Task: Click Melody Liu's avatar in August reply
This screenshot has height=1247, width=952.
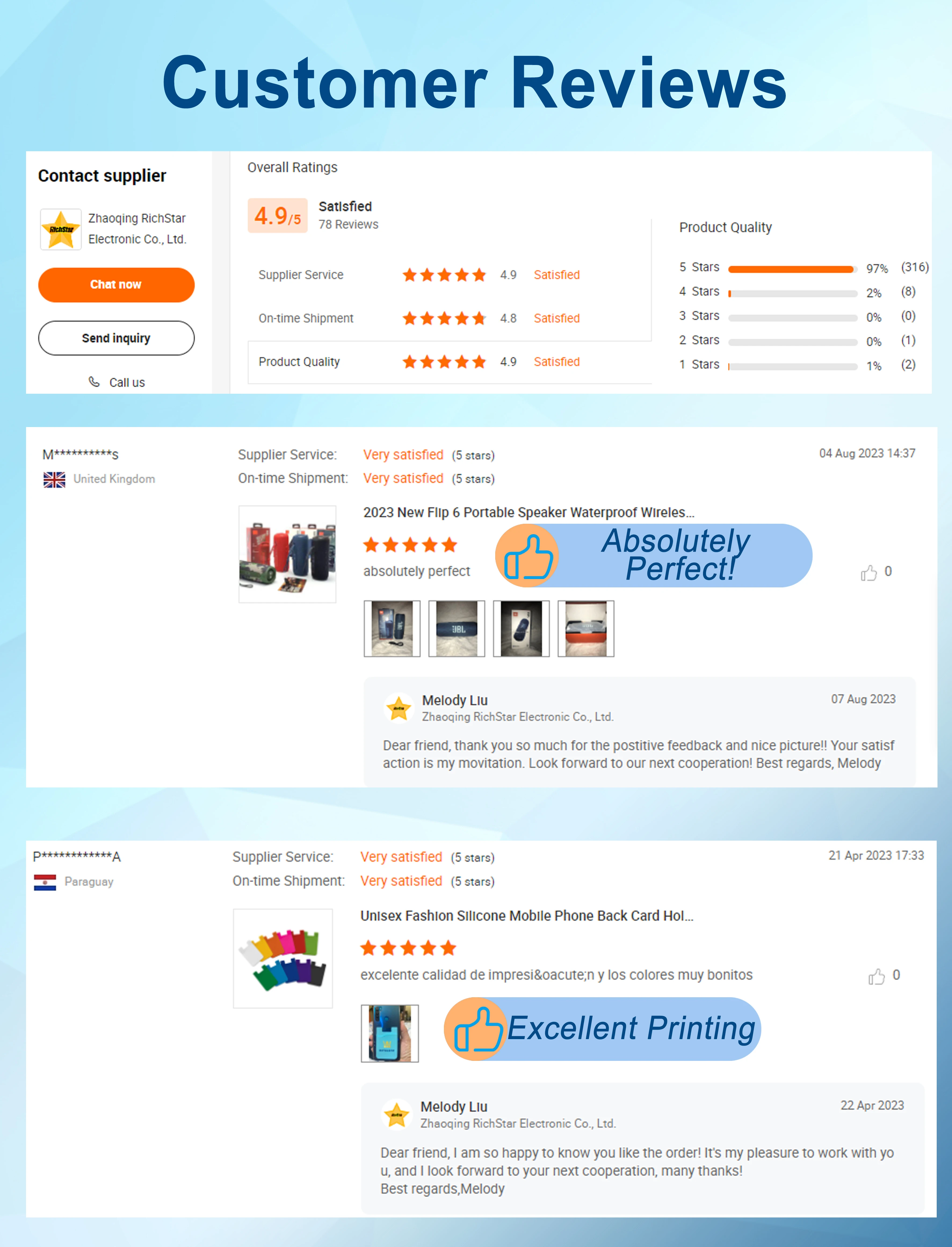Action: pos(398,708)
